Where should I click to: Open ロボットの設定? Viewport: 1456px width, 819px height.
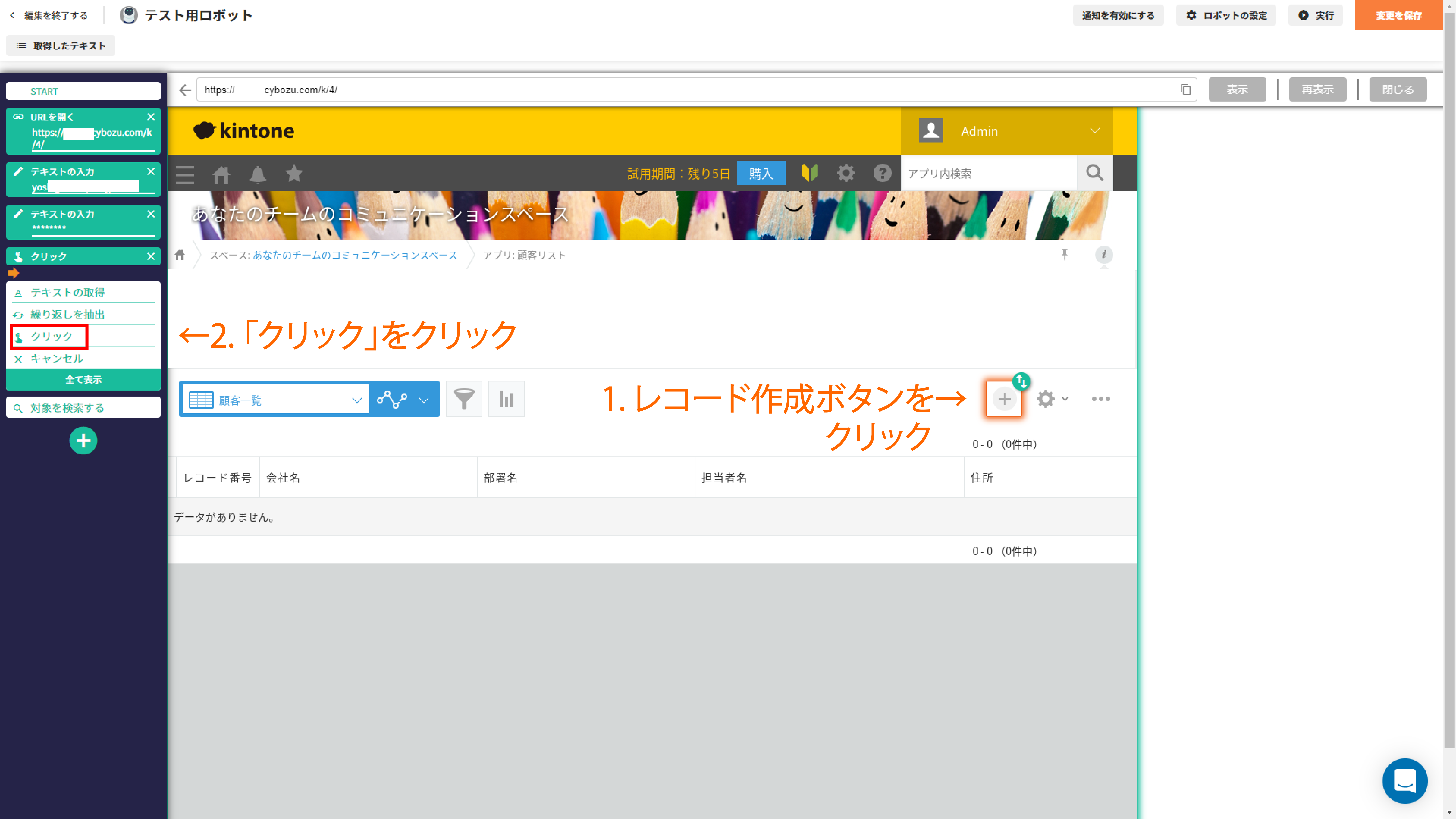1226,15
